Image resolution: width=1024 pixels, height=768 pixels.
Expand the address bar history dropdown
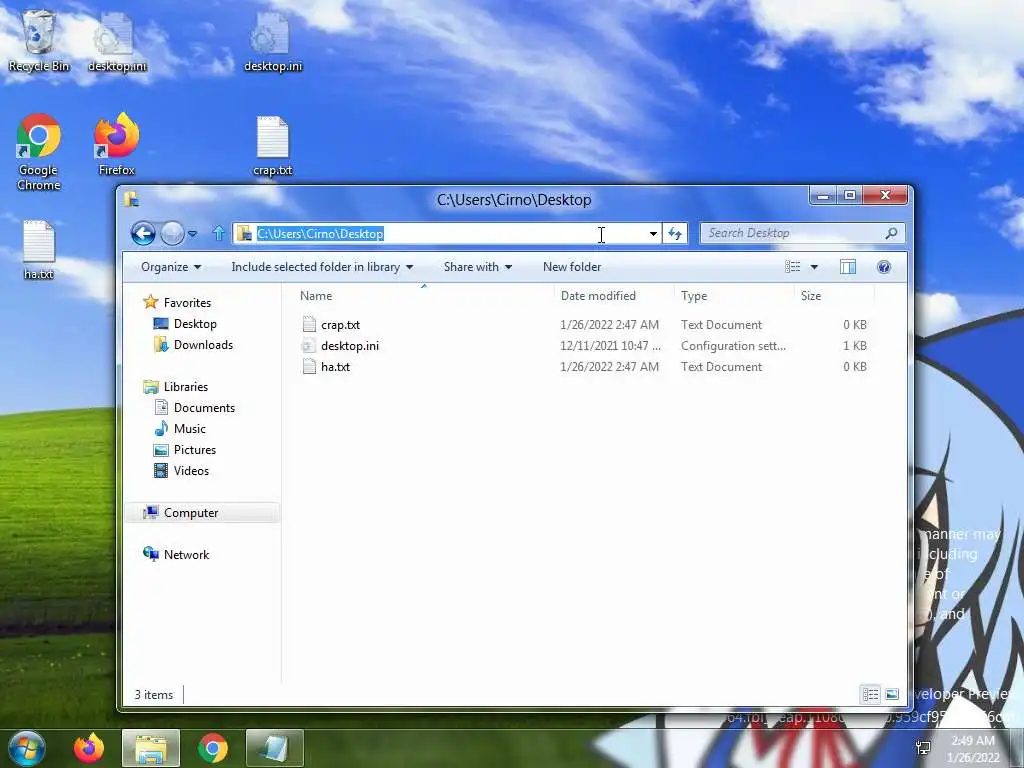(x=652, y=233)
